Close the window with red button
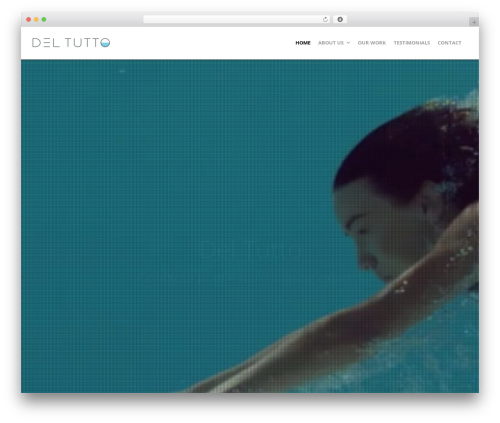Viewport: 500px width, 423px height. pos(29,19)
